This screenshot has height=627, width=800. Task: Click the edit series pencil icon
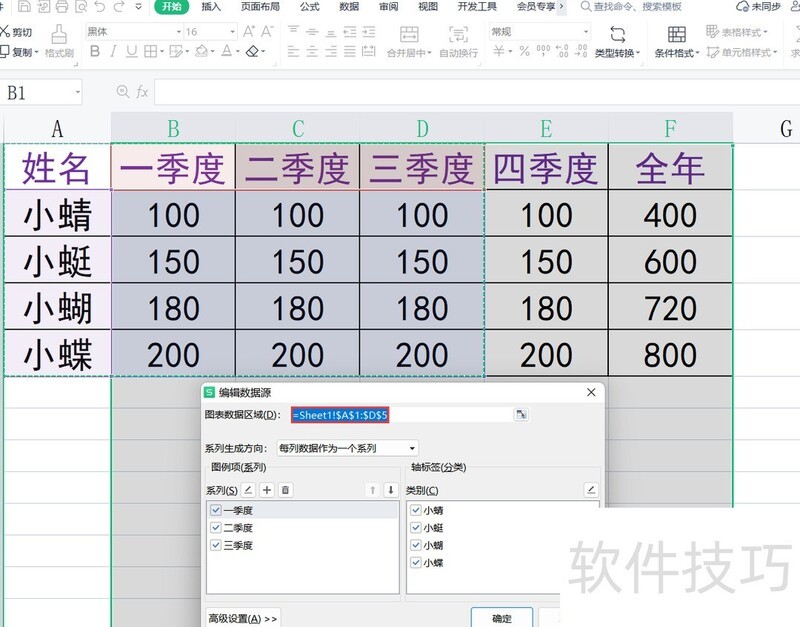coord(249,490)
